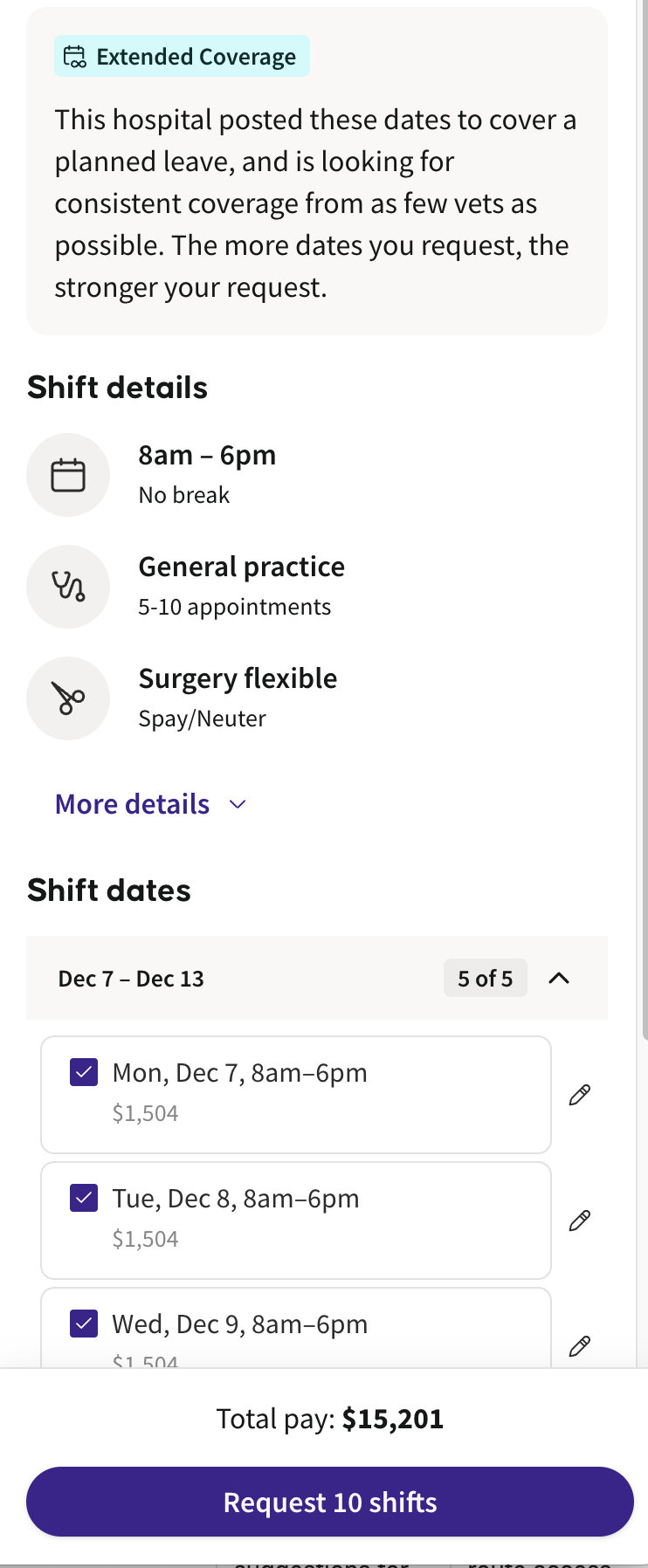This screenshot has height=1568, width=648.
Task: Open the More details link
Action: pyautogui.click(x=133, y=804)
